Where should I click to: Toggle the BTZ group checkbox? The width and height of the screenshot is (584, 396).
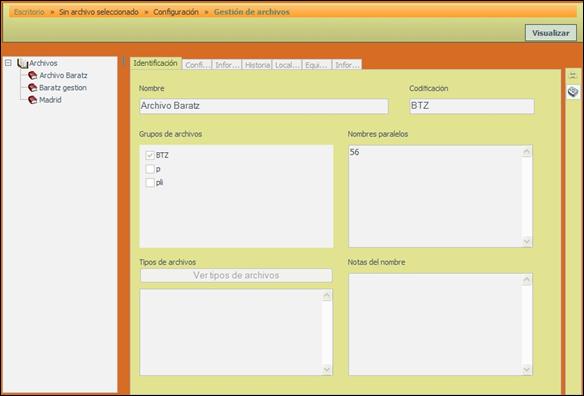[150, 155]
